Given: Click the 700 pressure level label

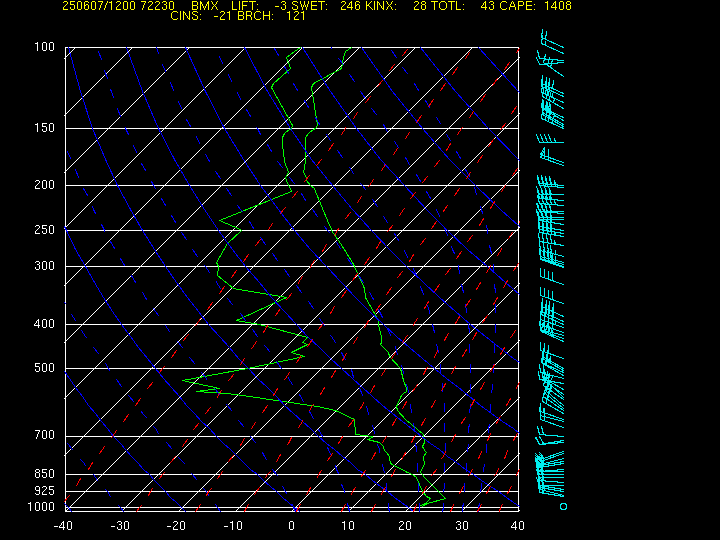Looking at the screenshot, I should pos(45,435).
